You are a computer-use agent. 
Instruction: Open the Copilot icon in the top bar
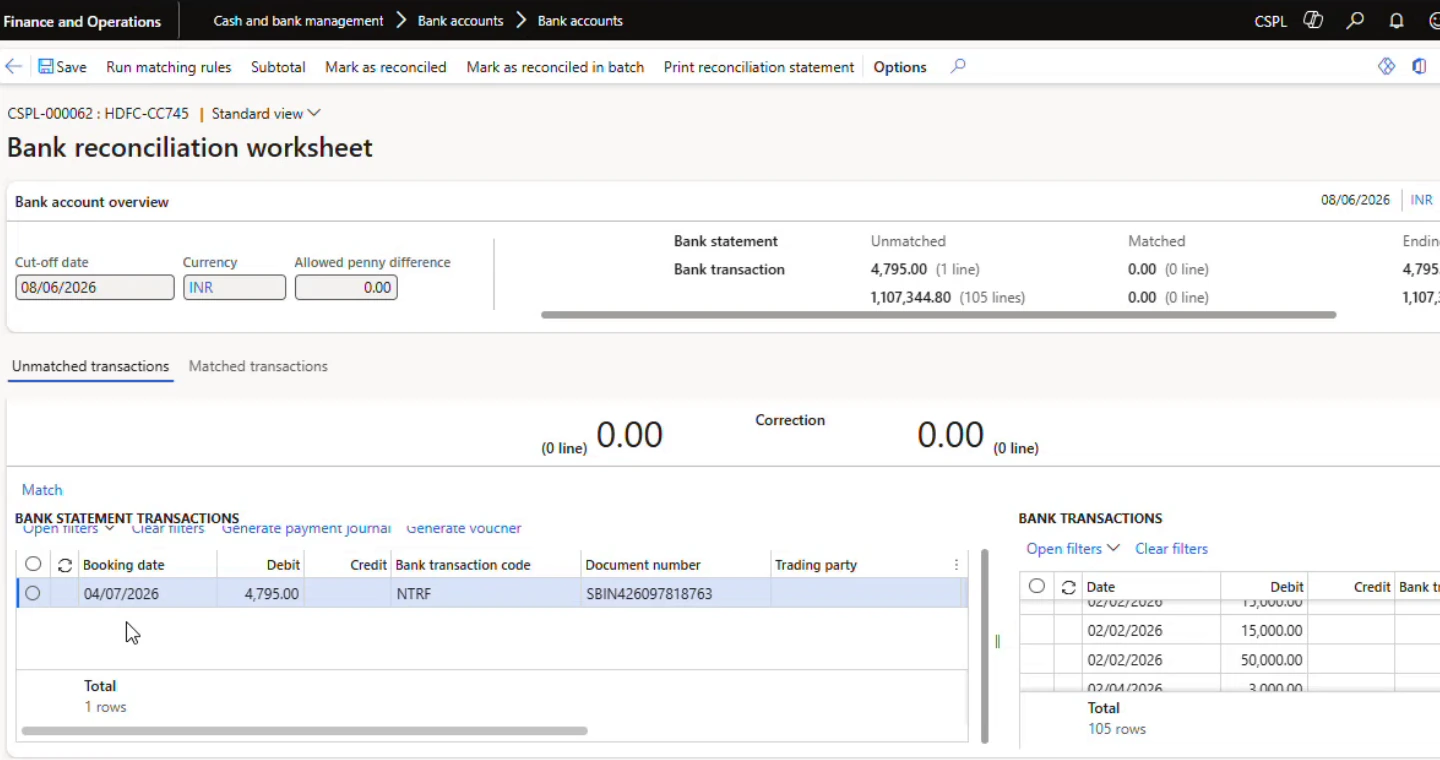point(1313,20)
